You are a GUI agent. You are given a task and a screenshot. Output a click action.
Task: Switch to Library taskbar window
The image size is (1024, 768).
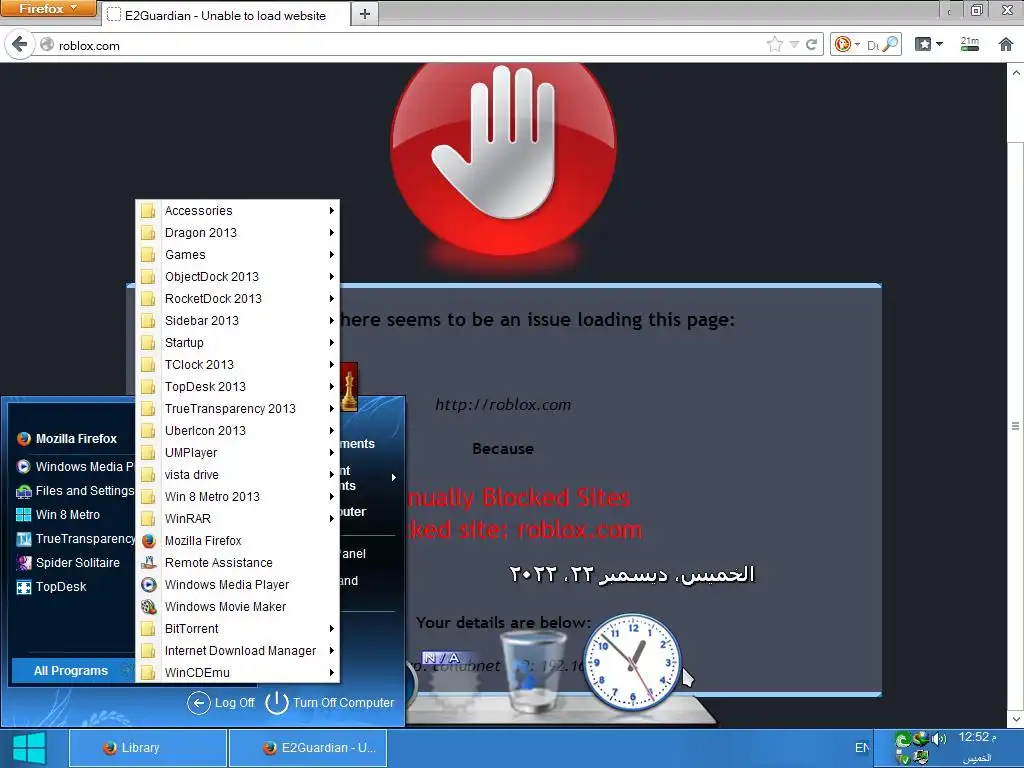click(x=148, y=748)
